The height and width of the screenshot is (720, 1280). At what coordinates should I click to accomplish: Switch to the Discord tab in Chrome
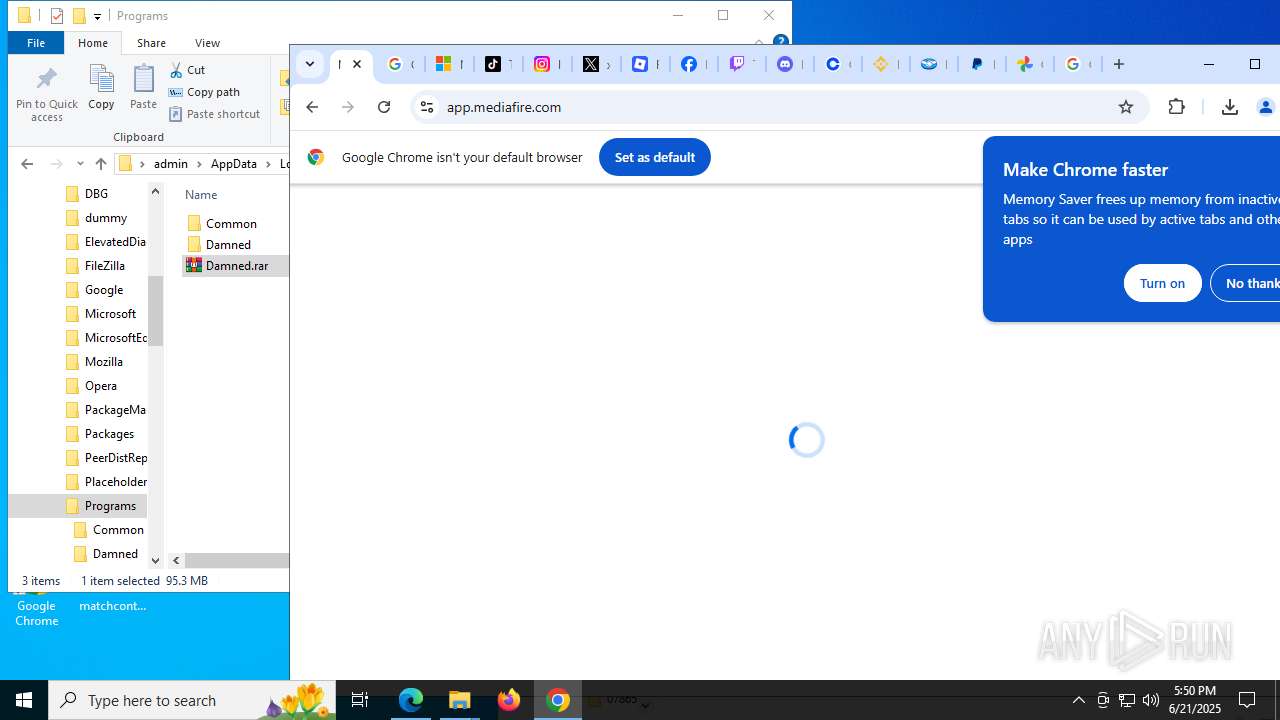[786, 64]
